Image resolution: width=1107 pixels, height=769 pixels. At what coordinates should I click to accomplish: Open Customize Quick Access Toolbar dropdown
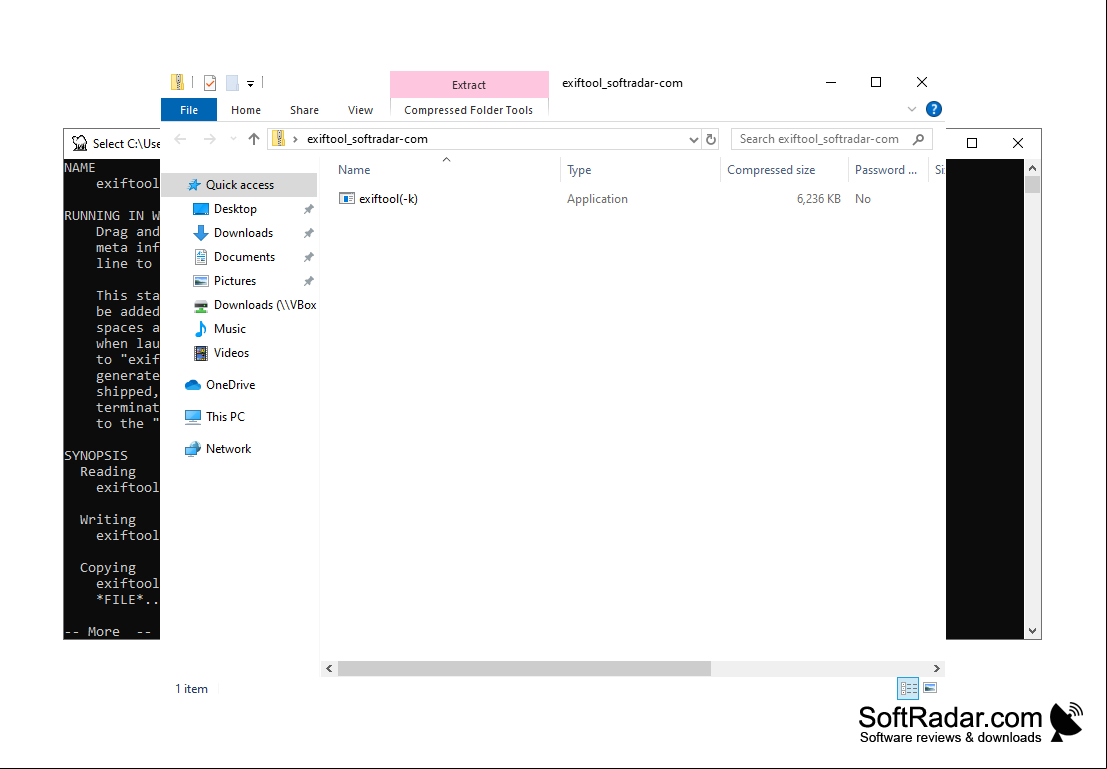coord(250,83)
